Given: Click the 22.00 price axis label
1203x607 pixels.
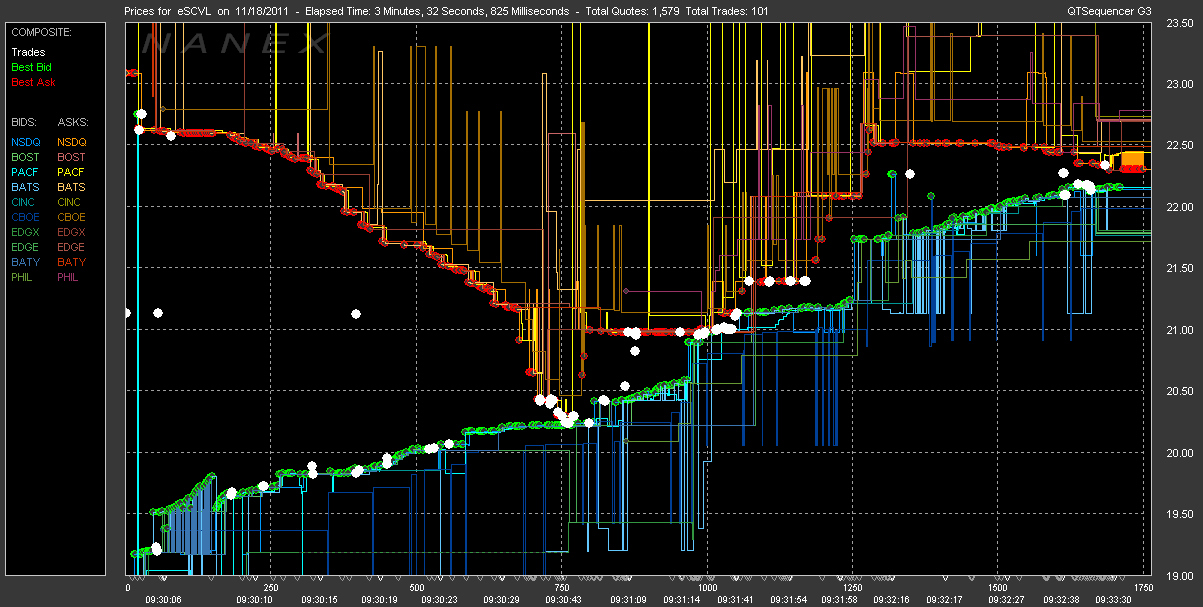Looking at the screenshot, I should [1181, 207].
